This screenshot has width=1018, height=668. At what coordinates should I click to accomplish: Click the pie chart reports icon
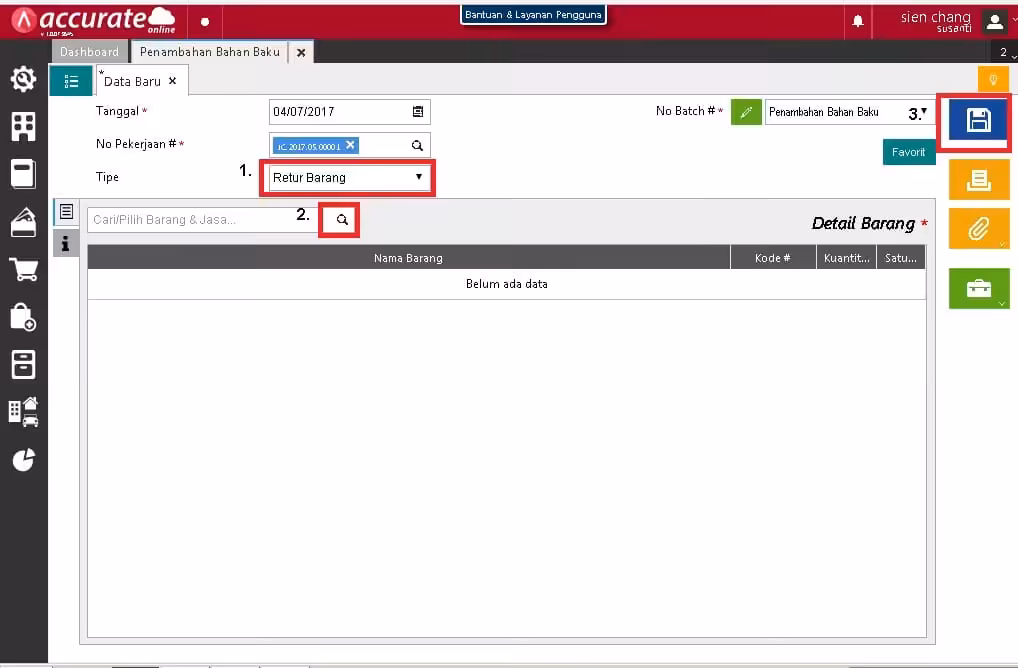click(x=23, y=460)
